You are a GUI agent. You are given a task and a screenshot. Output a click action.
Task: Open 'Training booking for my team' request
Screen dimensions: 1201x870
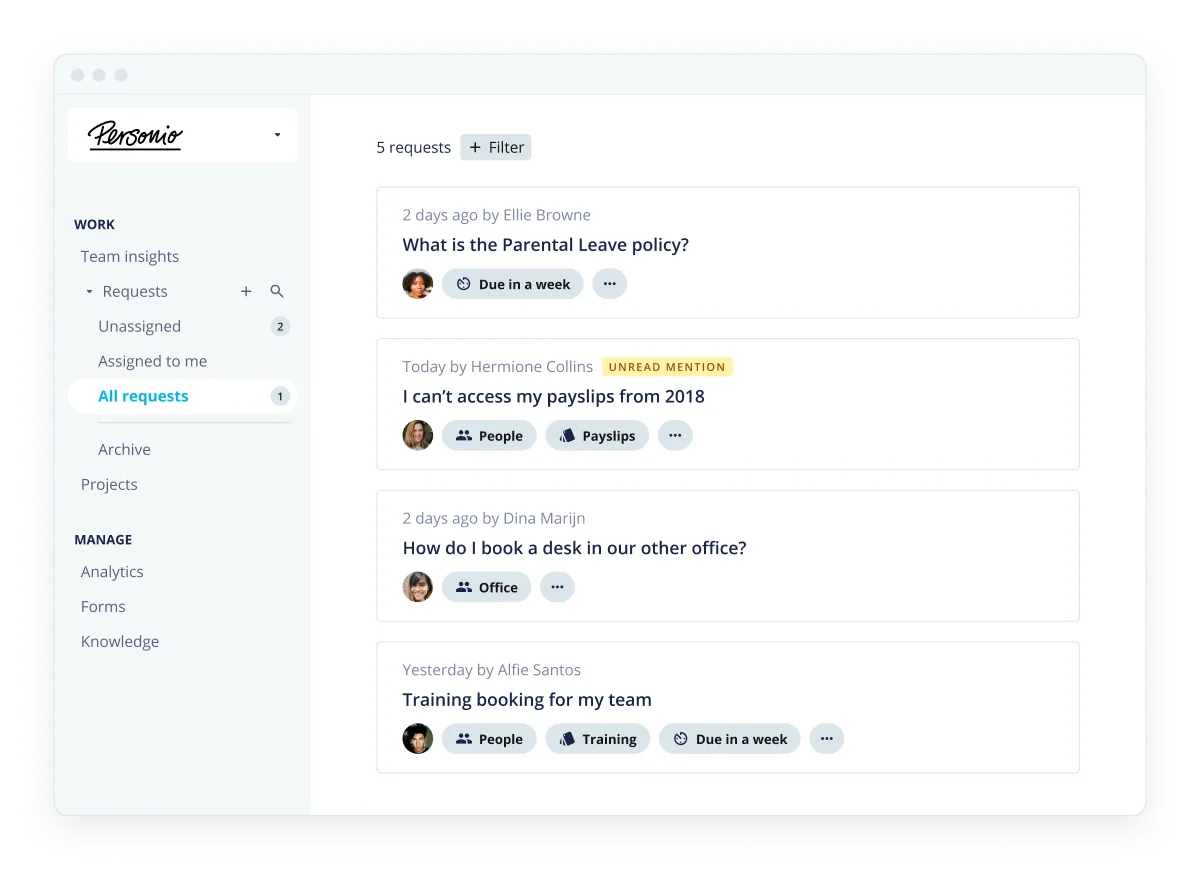click(527, 699)
